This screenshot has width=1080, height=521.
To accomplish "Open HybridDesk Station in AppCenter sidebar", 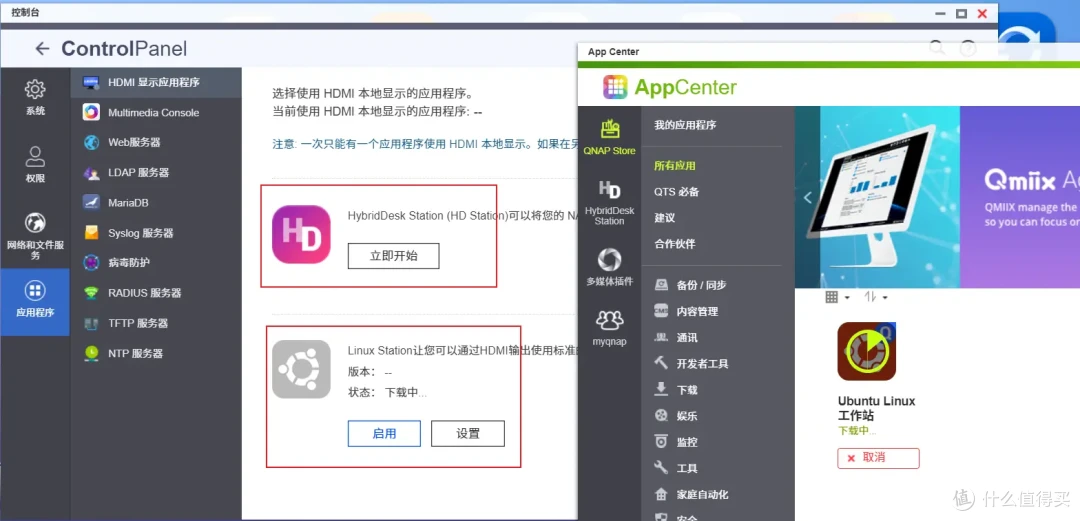I will 610,203.
